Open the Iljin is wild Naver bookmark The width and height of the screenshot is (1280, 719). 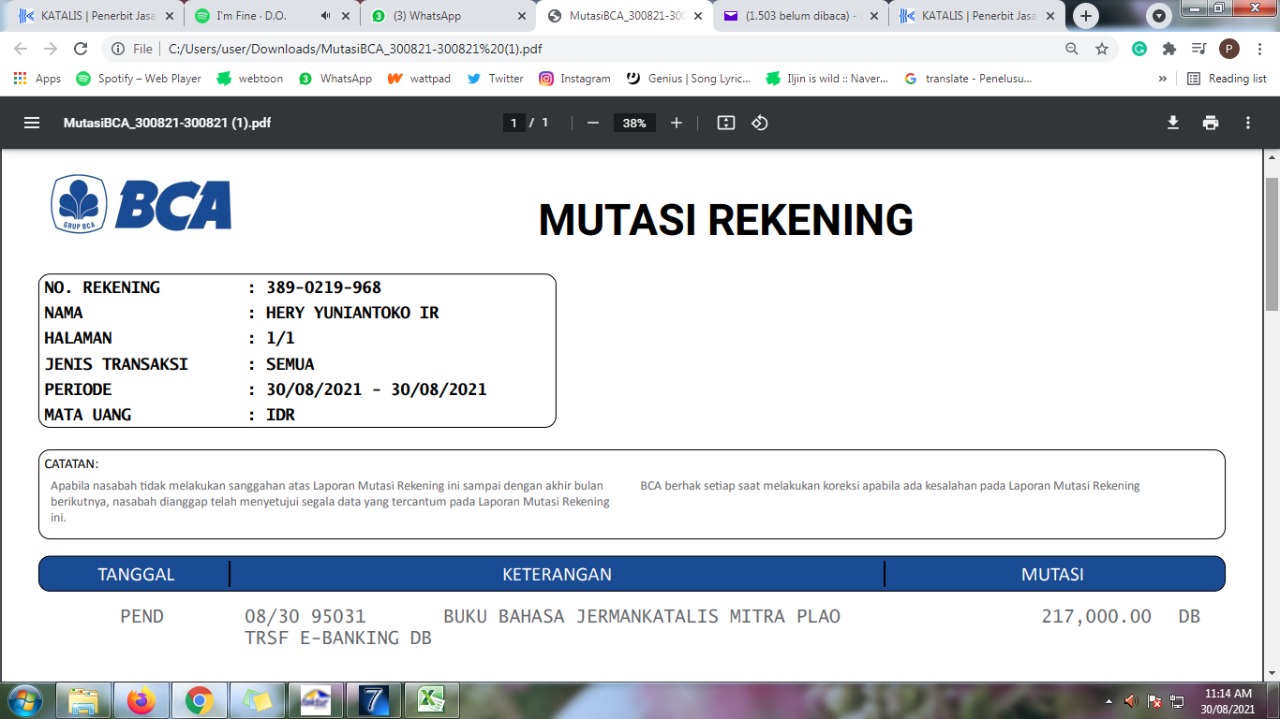[x=827, y=78]
